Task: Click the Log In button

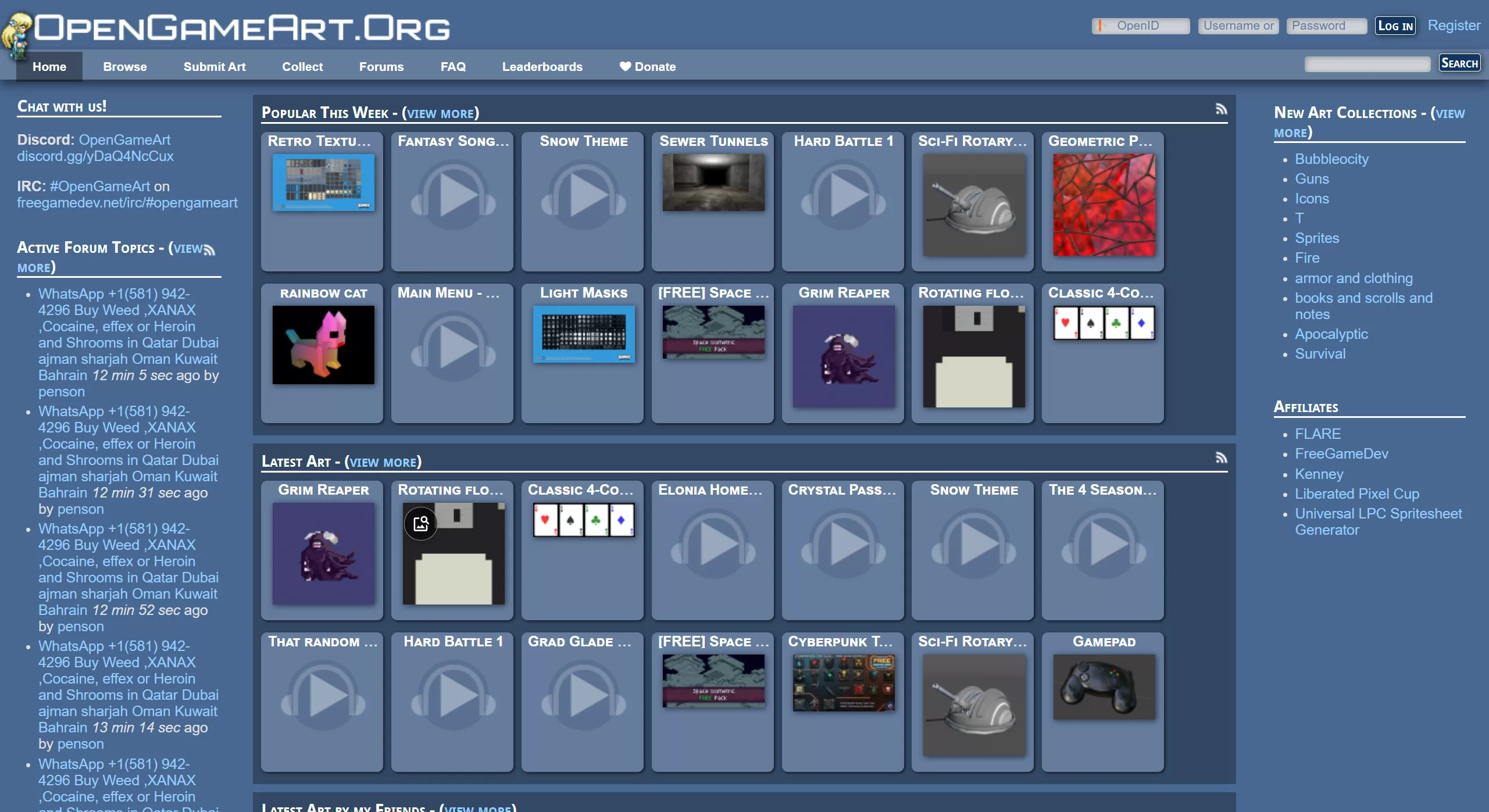Action: (1395, 26)
